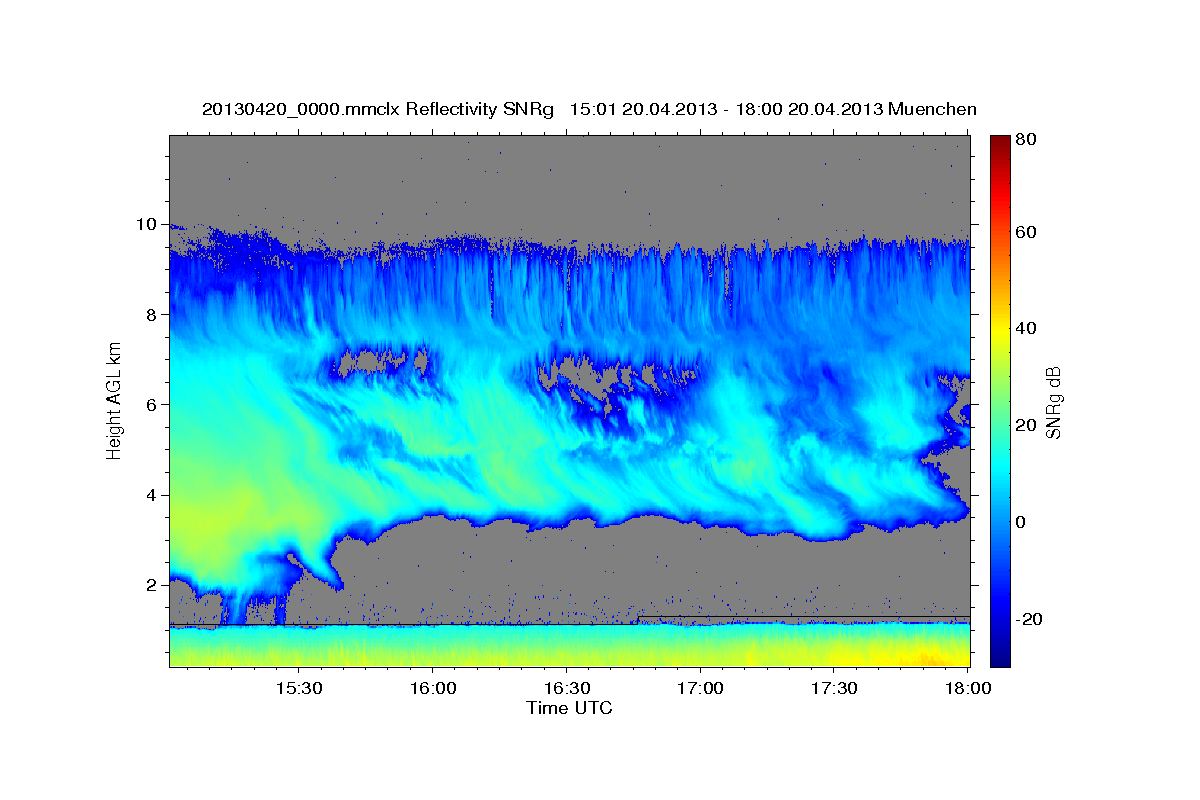The image size is (1200, 800).
Task: Click the height tick label 4
Action: 151,495
